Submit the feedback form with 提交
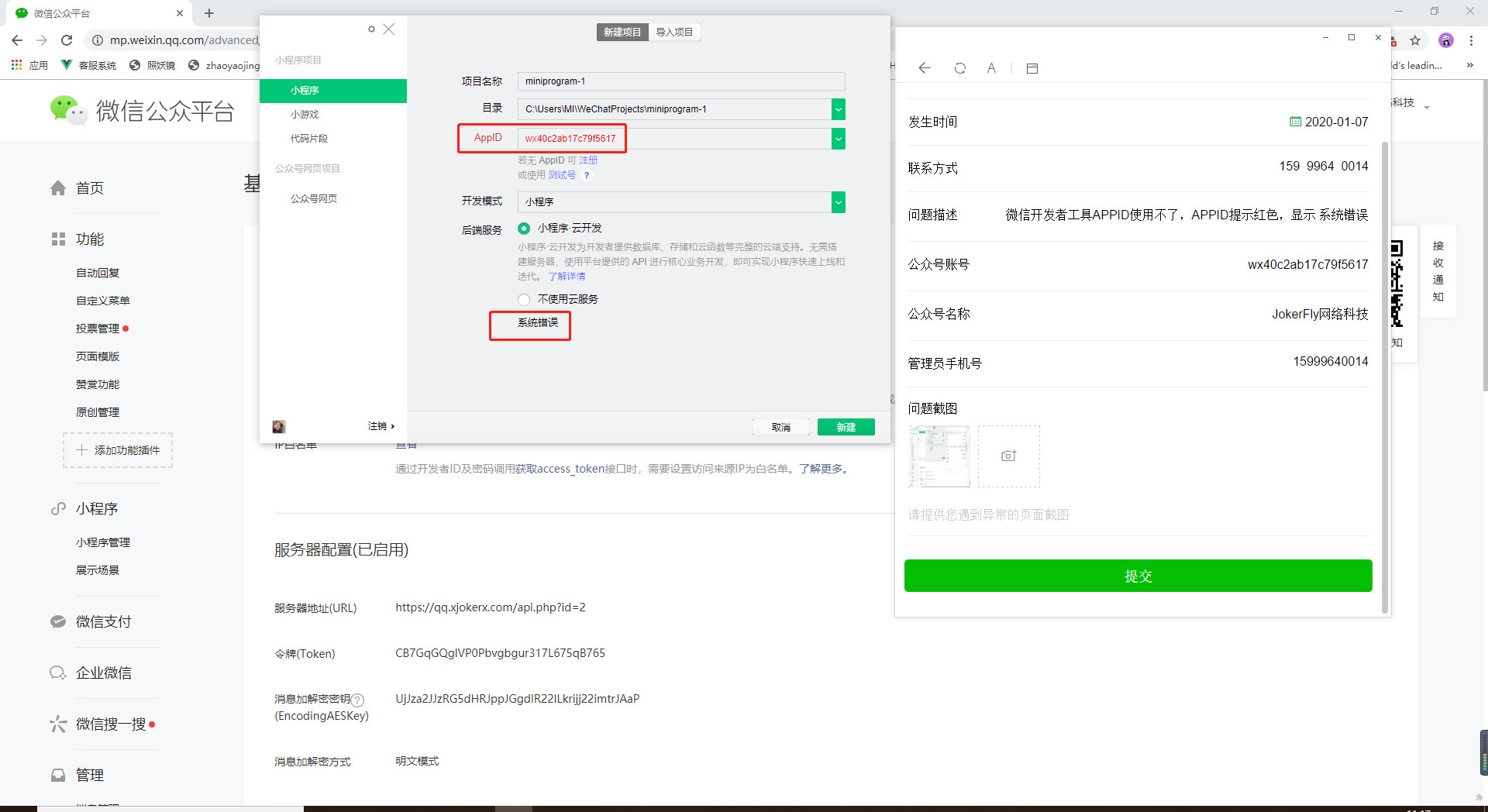1488x812 pixels. pos(1138,576)
